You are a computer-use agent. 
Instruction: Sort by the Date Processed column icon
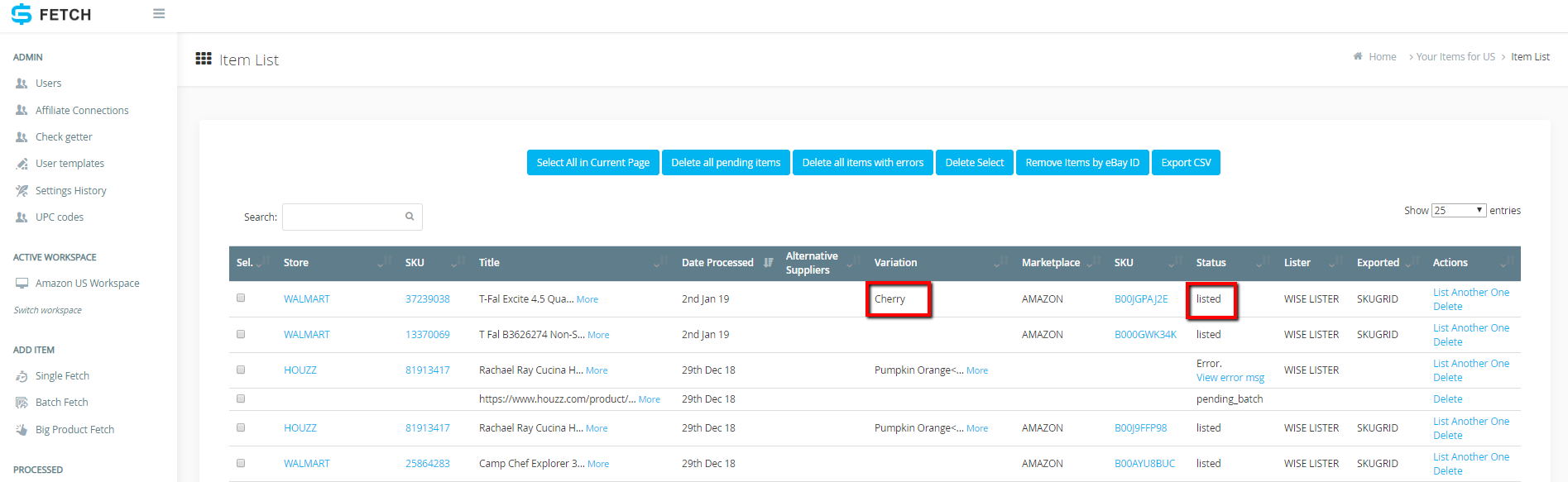(x=769, y=263)
